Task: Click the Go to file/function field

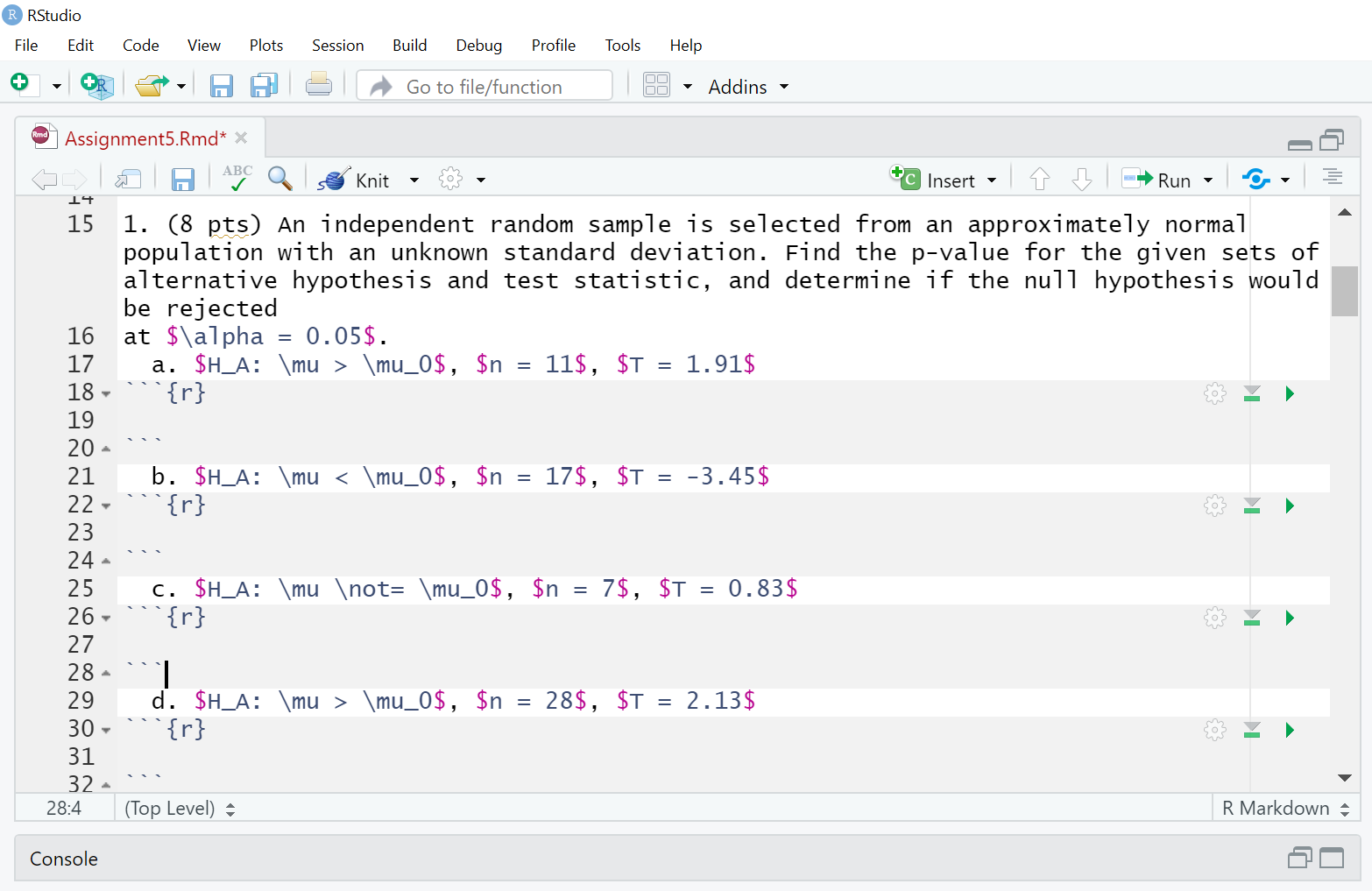Action: click(484, 86)
